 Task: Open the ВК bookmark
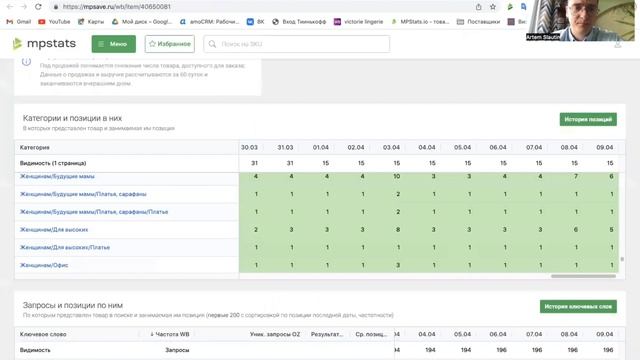pos(256,22)
